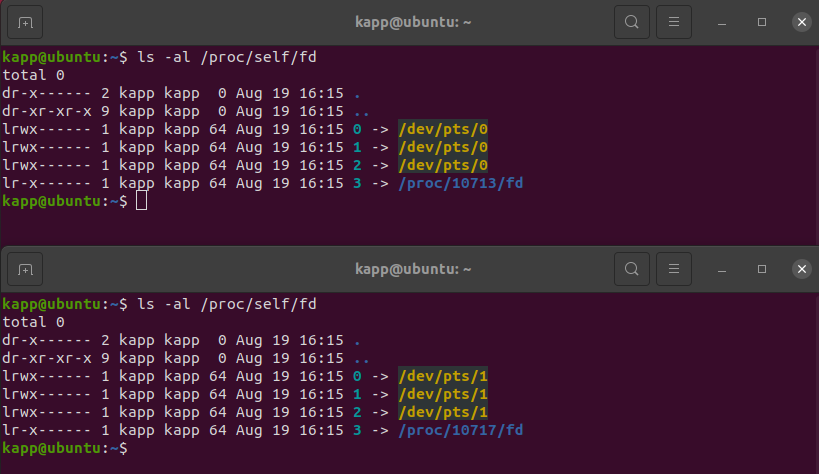The height and width of the screenshot is (474, 819).
Task: Click top terminal title kapp@ubuntu
Action: click(x=413, y=21)
